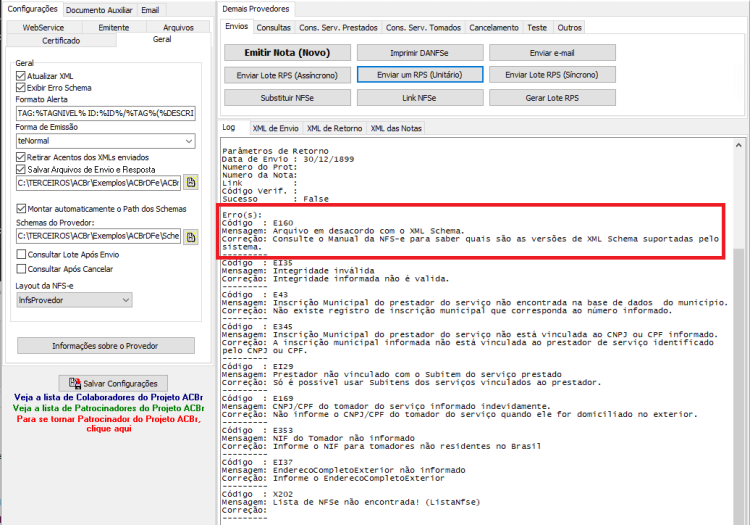
Task: Click Enviar um RPS (Unitário) button
Action: pyautogui.click(x=419, y=75)
